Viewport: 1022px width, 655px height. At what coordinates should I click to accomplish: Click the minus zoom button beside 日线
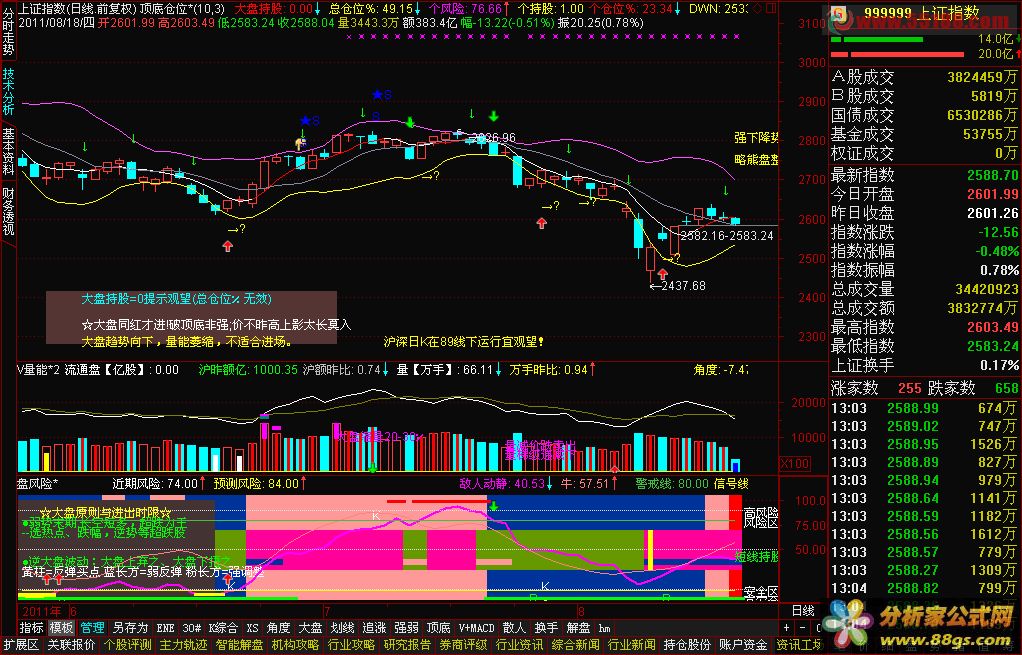[x=802, y=628]
